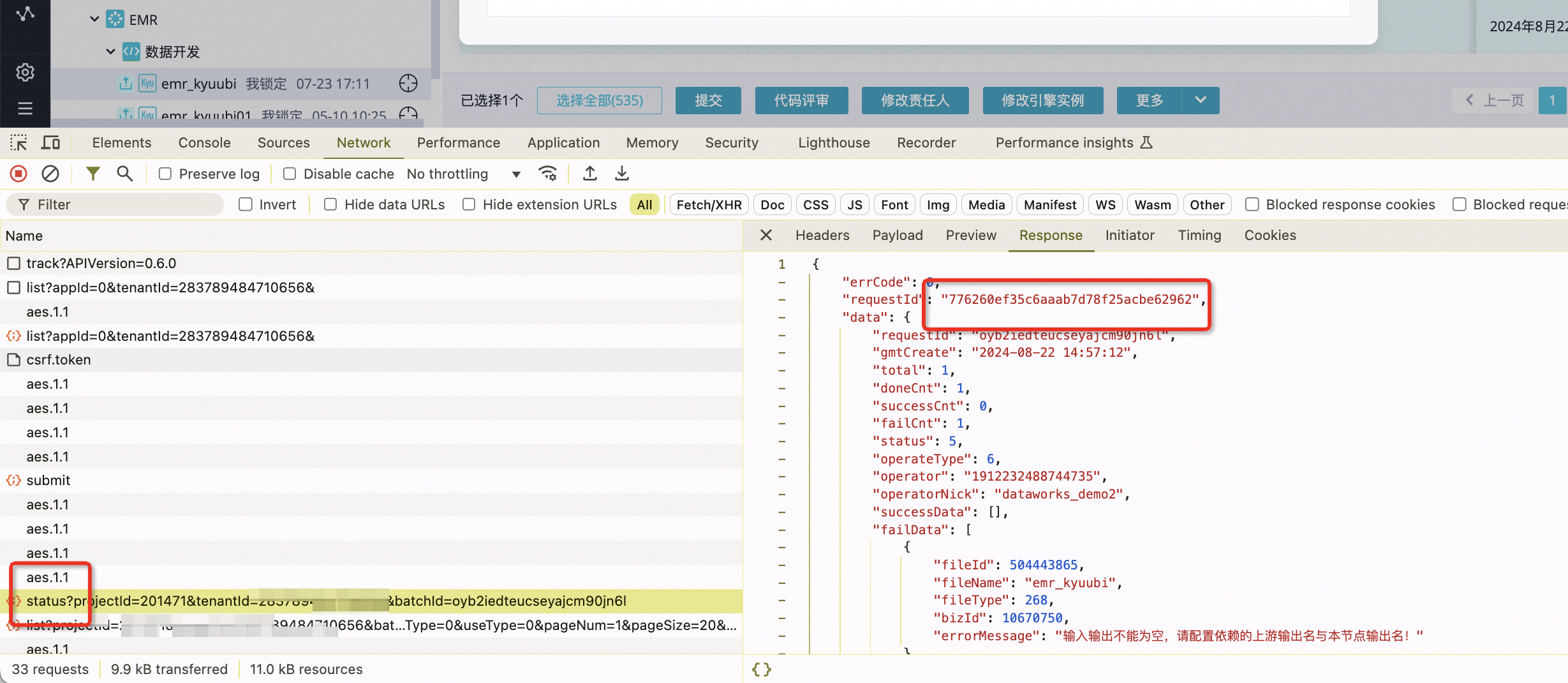
Task: Open the Preview tab
Action: 971,235
